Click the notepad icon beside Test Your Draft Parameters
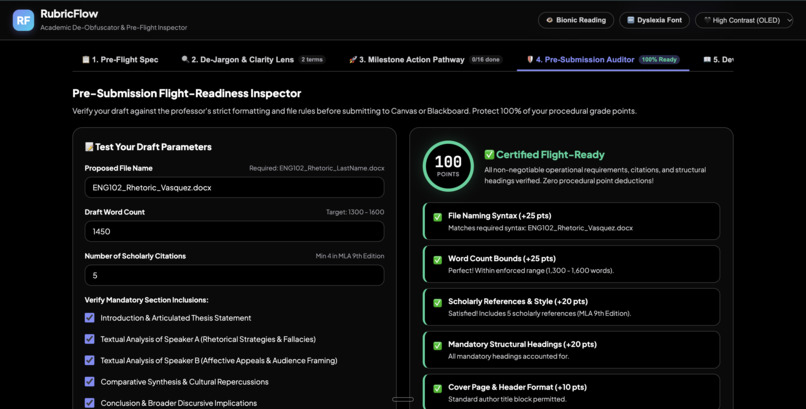 (89, 147)
